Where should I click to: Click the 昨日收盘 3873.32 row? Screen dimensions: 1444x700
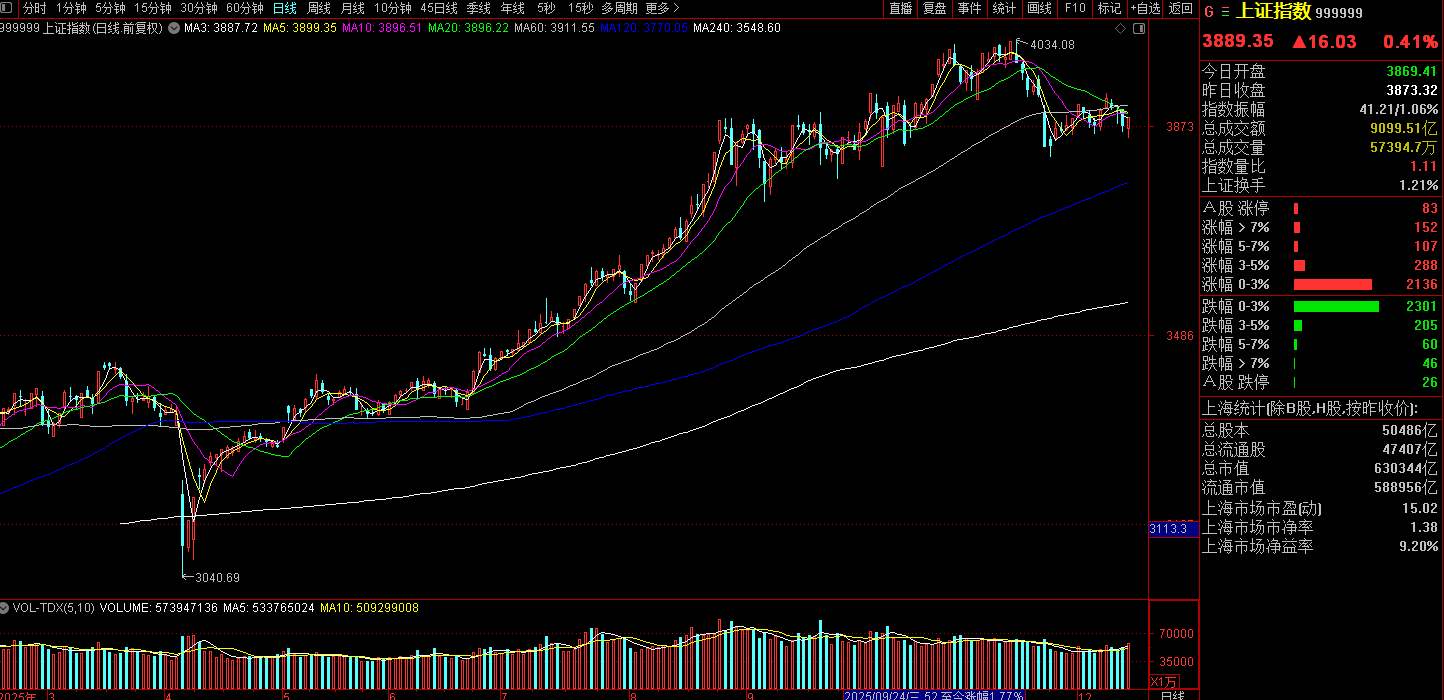(1320, 90)
